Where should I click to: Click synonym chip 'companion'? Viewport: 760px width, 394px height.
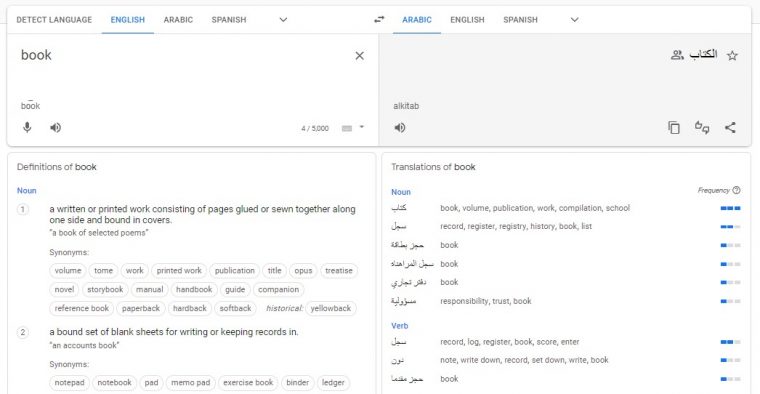click(x=279, y=289)
